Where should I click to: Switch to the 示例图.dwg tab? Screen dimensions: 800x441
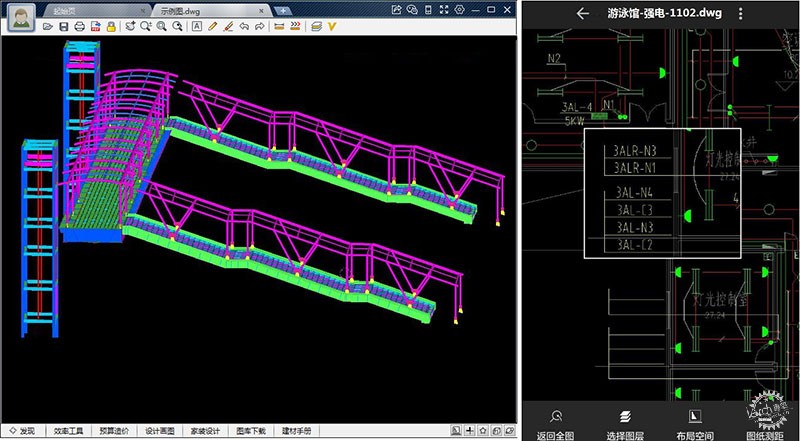coord(210,11)
